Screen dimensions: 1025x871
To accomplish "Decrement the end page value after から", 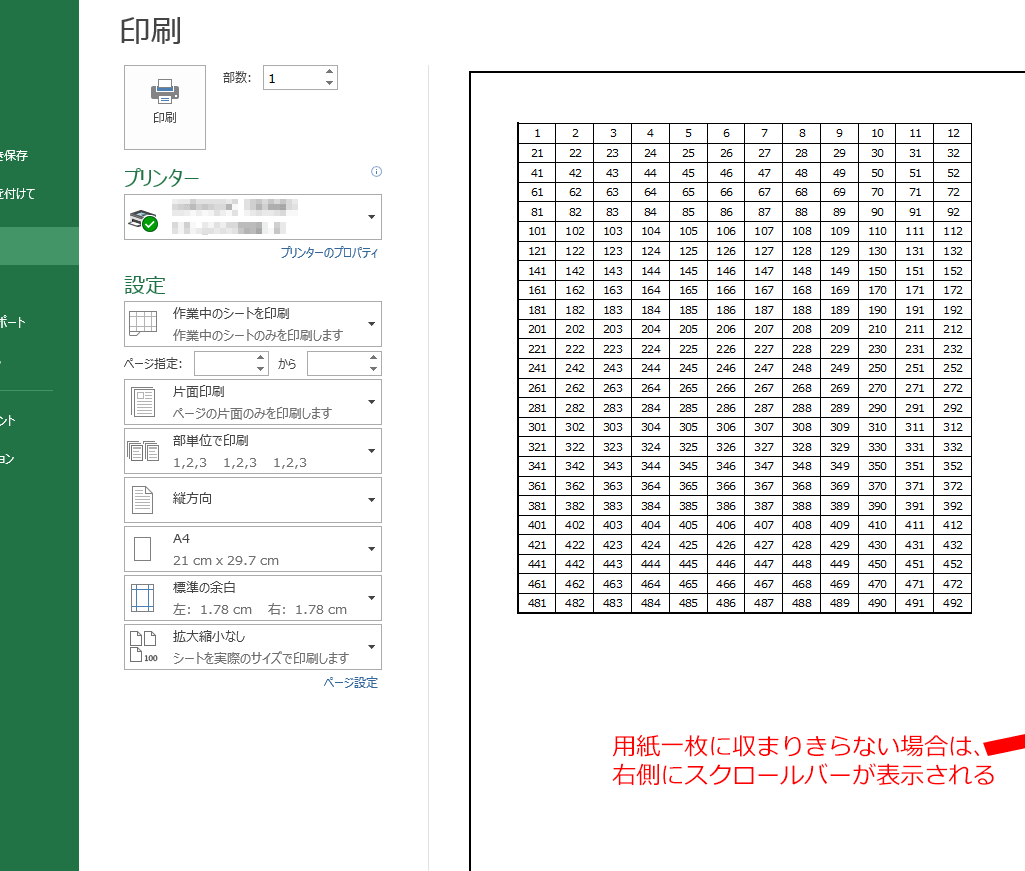I will 373,369.
